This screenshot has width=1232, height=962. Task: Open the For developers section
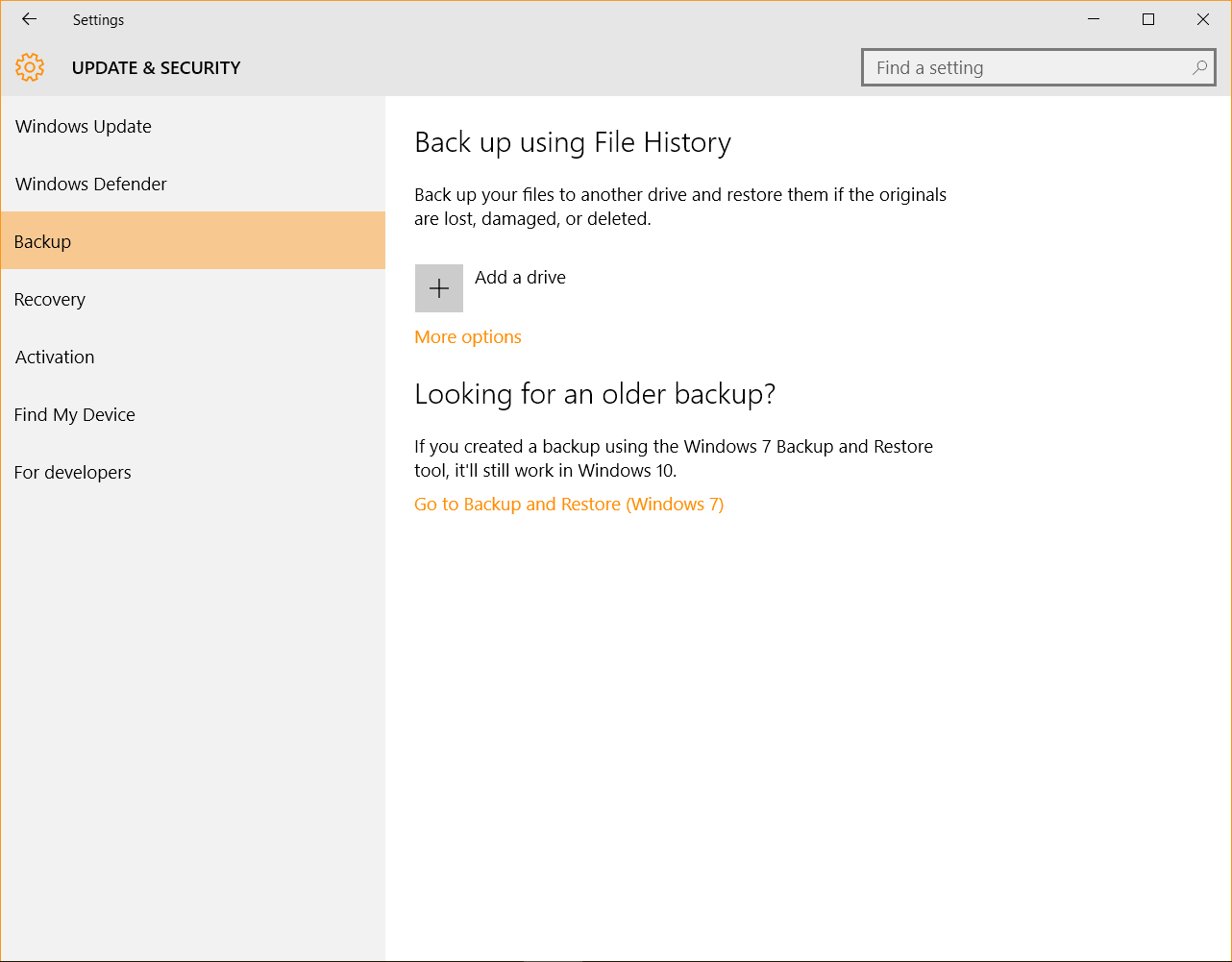192,472
